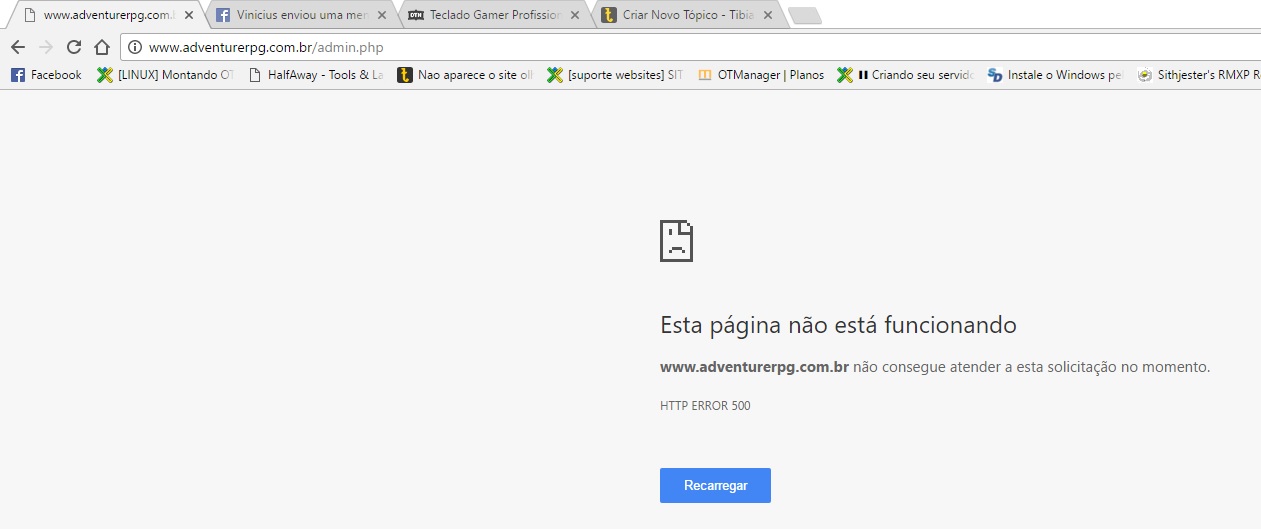This screenshot has height=529, width=1261.
Task: Open a new tab button
Action: click(804, 15)
